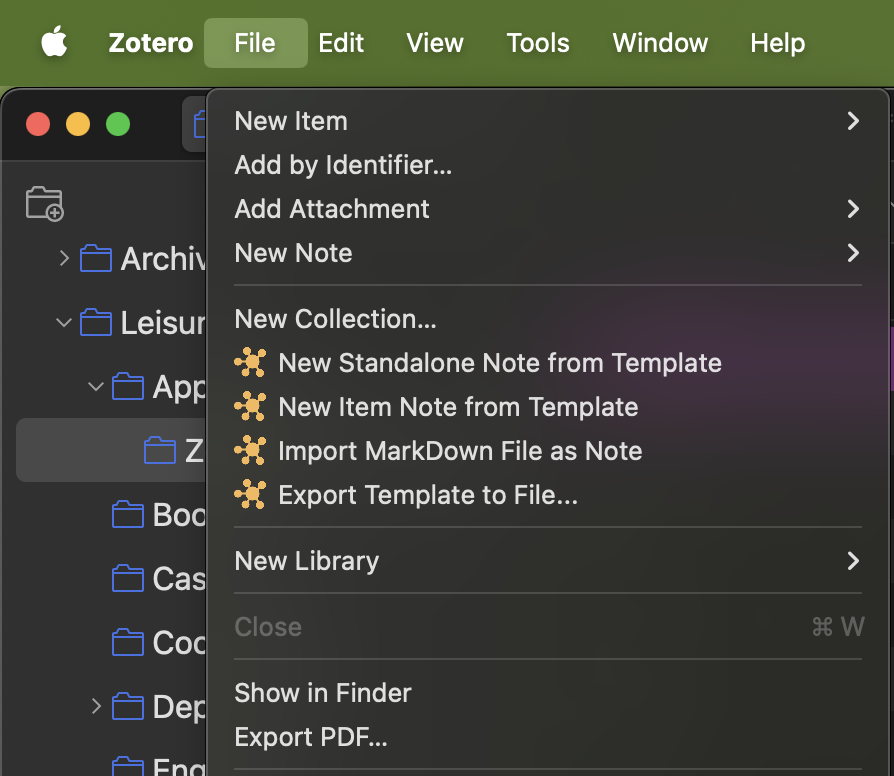Open the New Item submenu

(546, 121)
